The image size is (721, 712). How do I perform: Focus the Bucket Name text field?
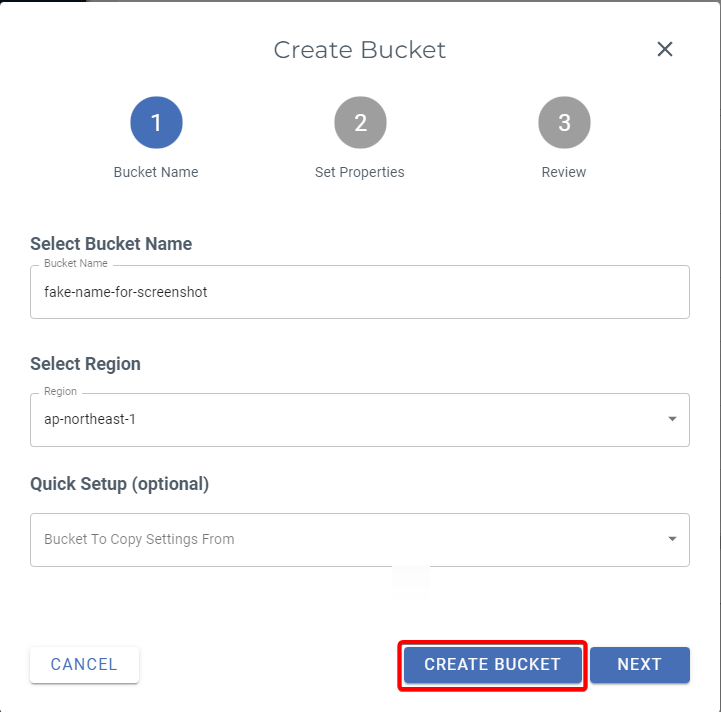pyautogui.click(x=360, y=292)
